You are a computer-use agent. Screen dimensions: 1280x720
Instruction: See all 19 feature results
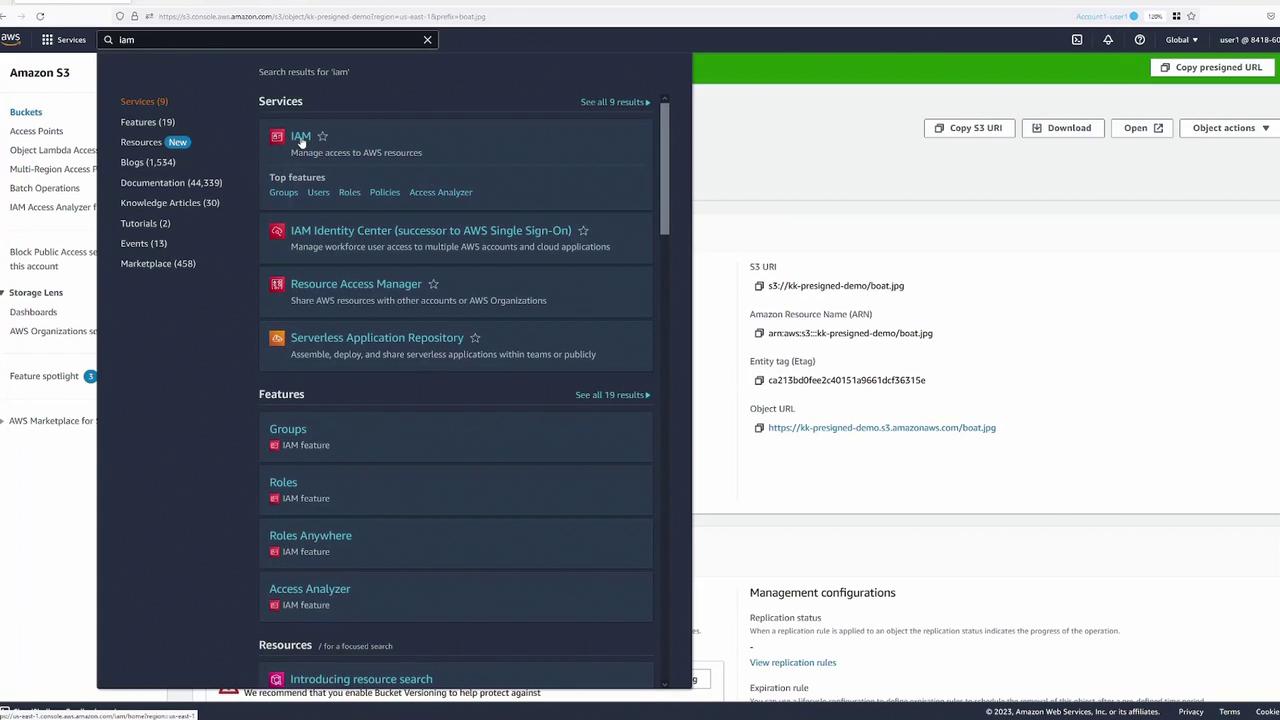click(x=612, y=395)
